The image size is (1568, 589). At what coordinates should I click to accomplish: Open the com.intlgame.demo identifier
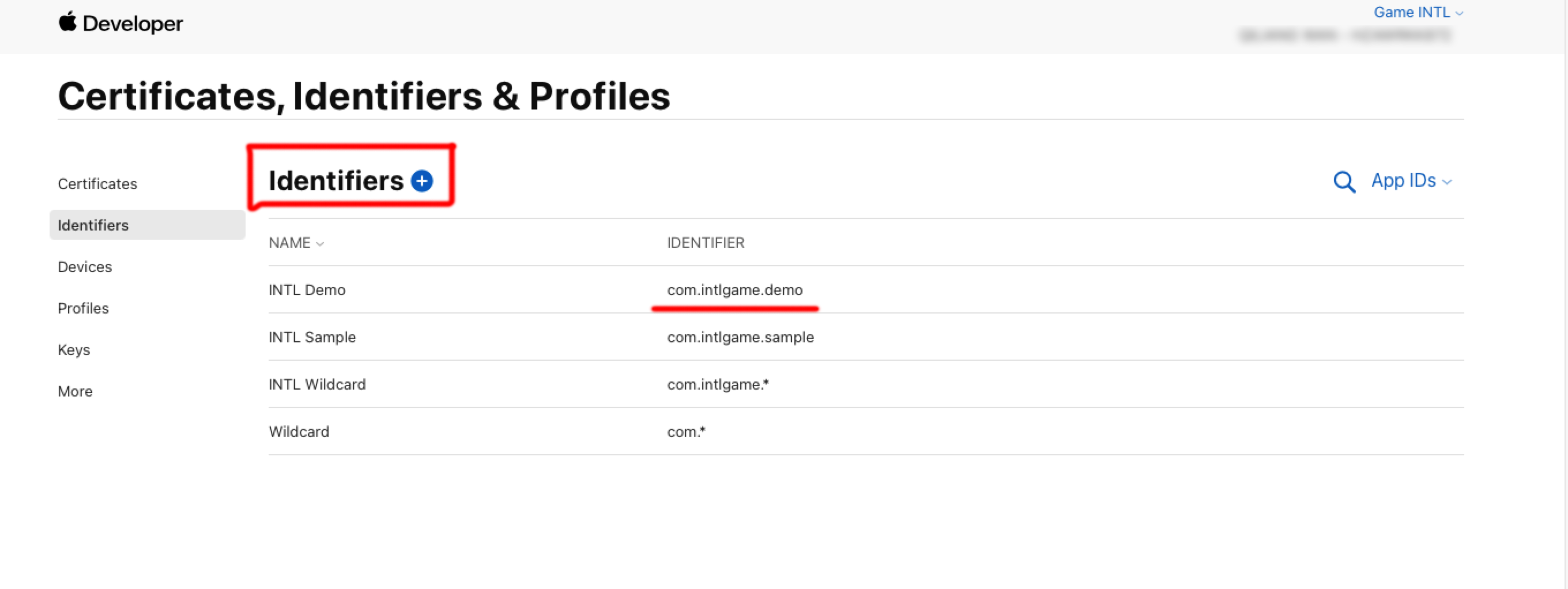coord(734,290)
